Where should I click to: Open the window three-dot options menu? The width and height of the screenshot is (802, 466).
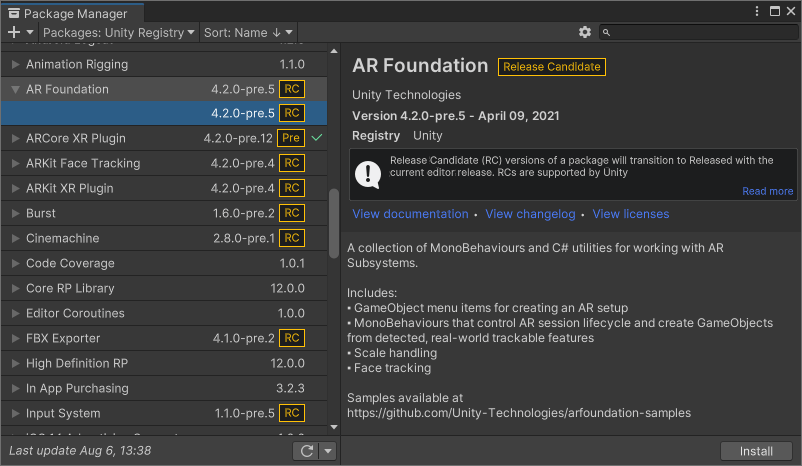pos(757,11)
